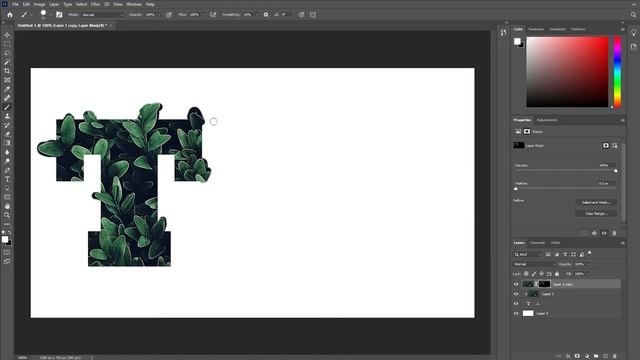640x360 pixels.
Task: Select the Eyedropper tool
Action: pyautogui.click(x=7, y=89)
